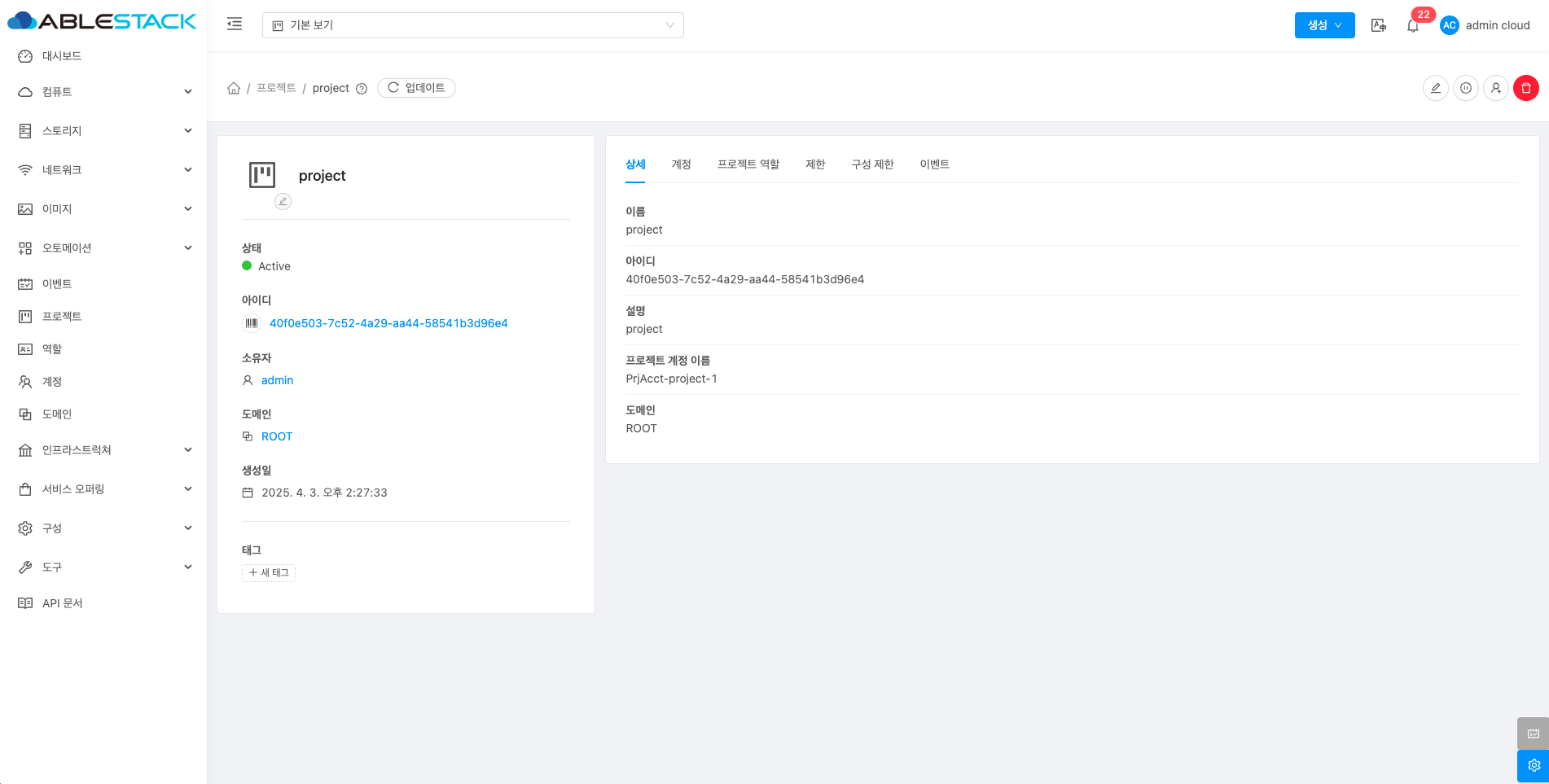This screenshot has height=784, width=1549.
Task: Open the 기본 보기 view dropdown
Action: click(472, 25)
